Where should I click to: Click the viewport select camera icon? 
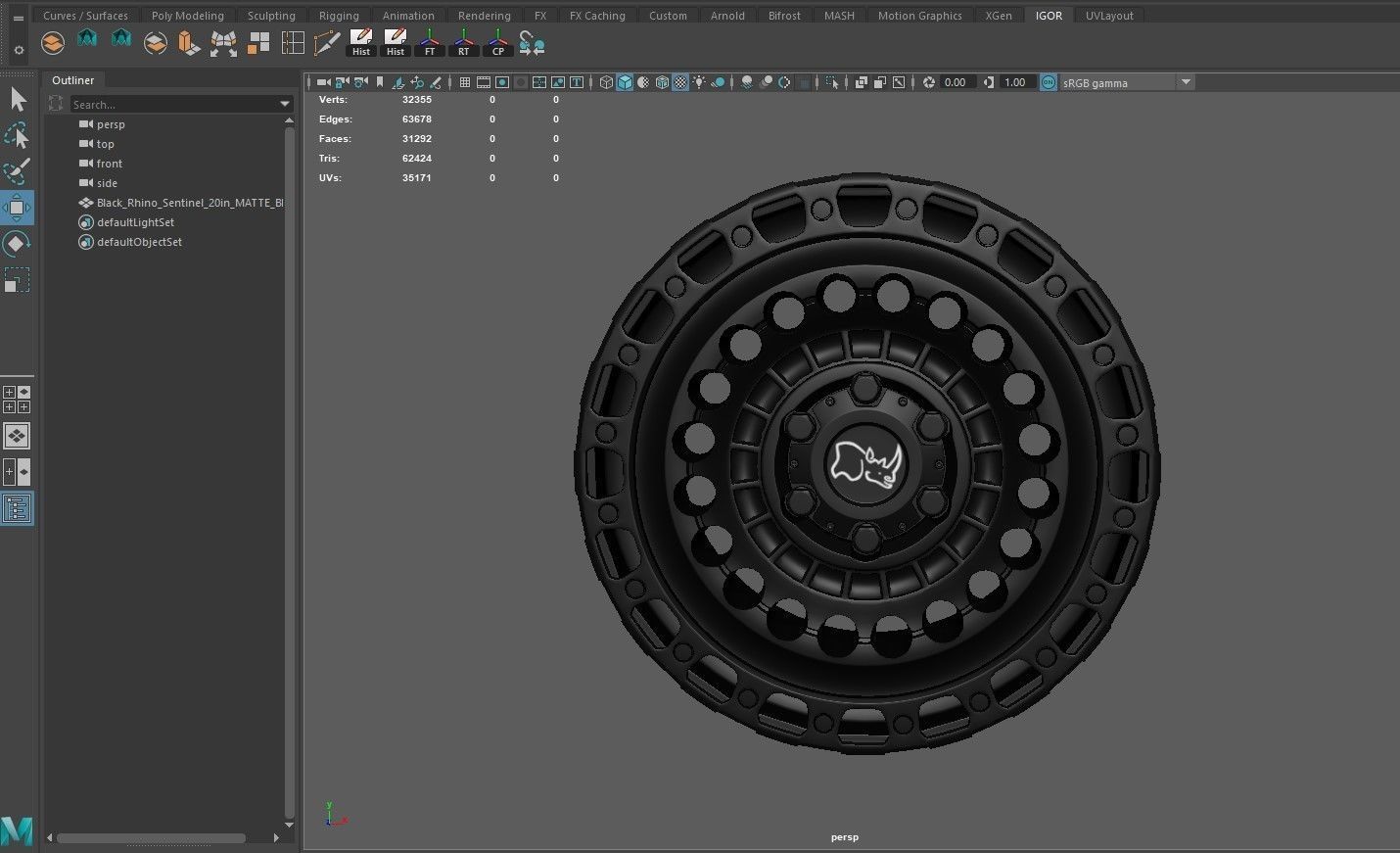(x=324, y=82)
